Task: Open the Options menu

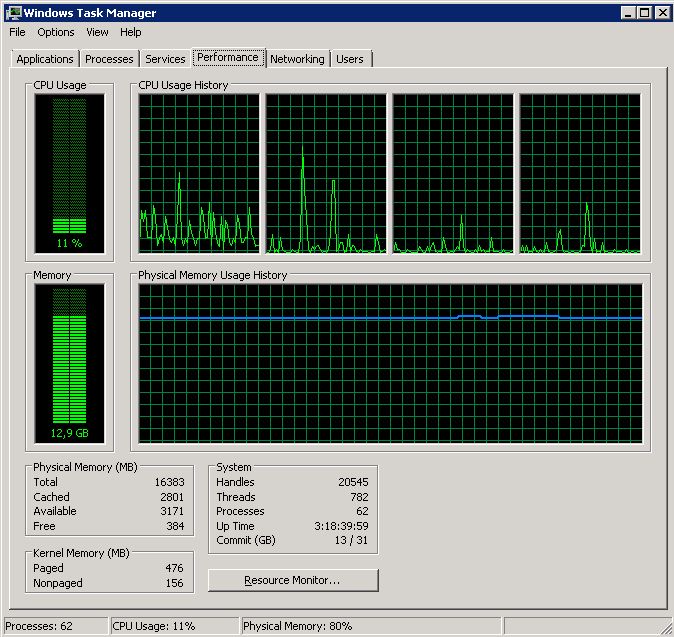Action: [55, 32]
